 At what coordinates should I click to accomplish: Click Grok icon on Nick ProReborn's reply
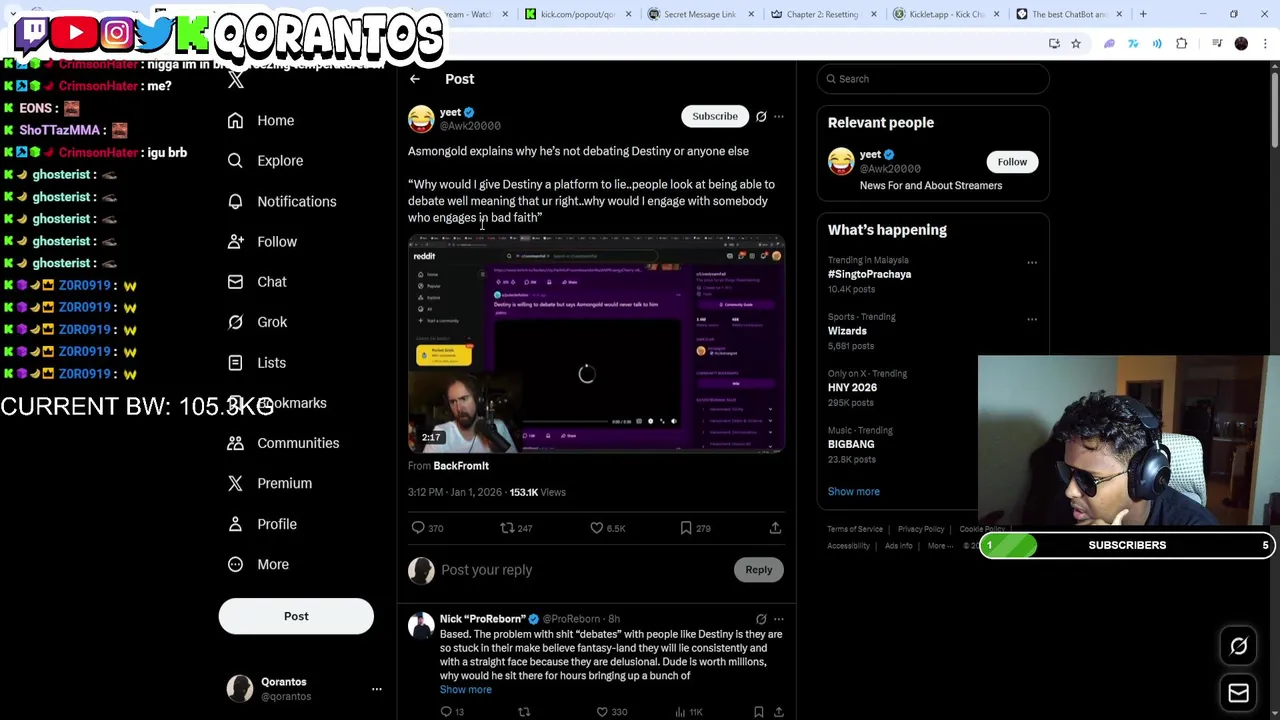coord(761,619)
